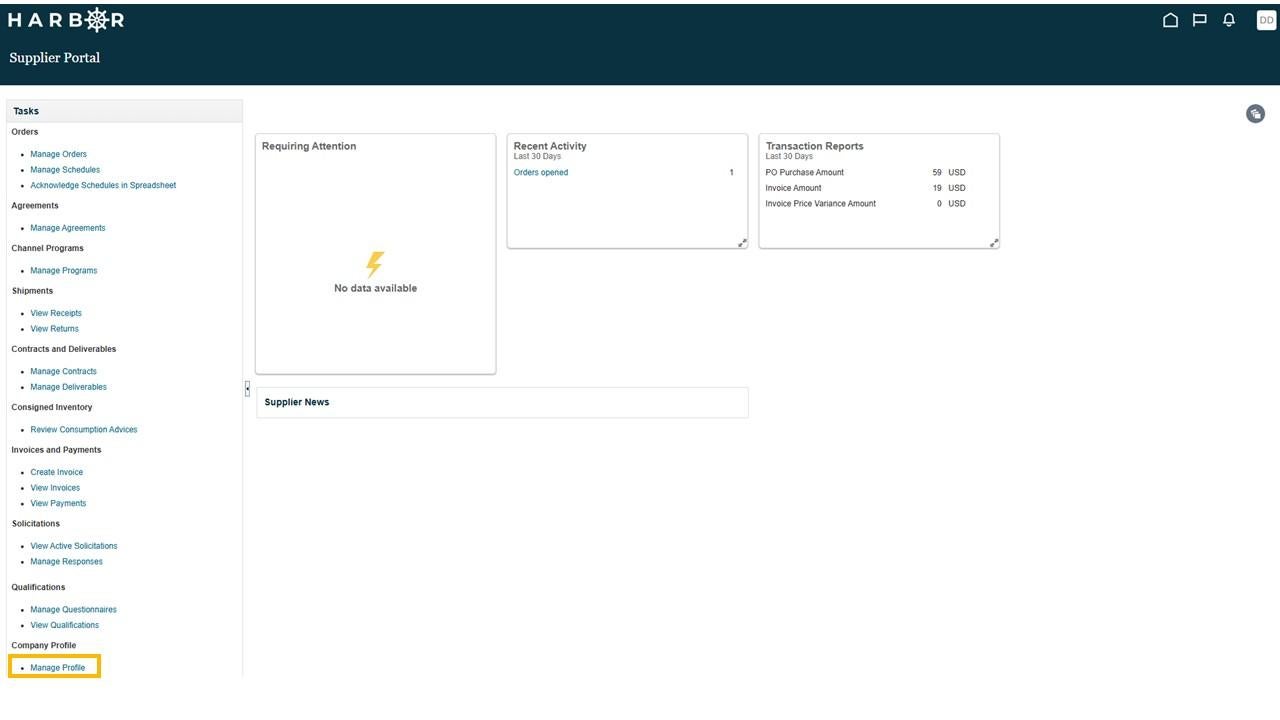The width and height of the screenshot is (1280, 720).
Task: Open the Notifications bell icon
Action: click(x=1229, y=20)
